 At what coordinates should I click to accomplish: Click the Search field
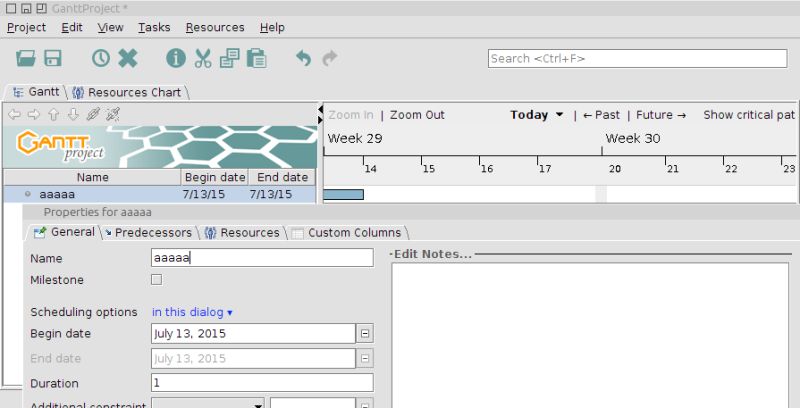click(x=637, y=59)
